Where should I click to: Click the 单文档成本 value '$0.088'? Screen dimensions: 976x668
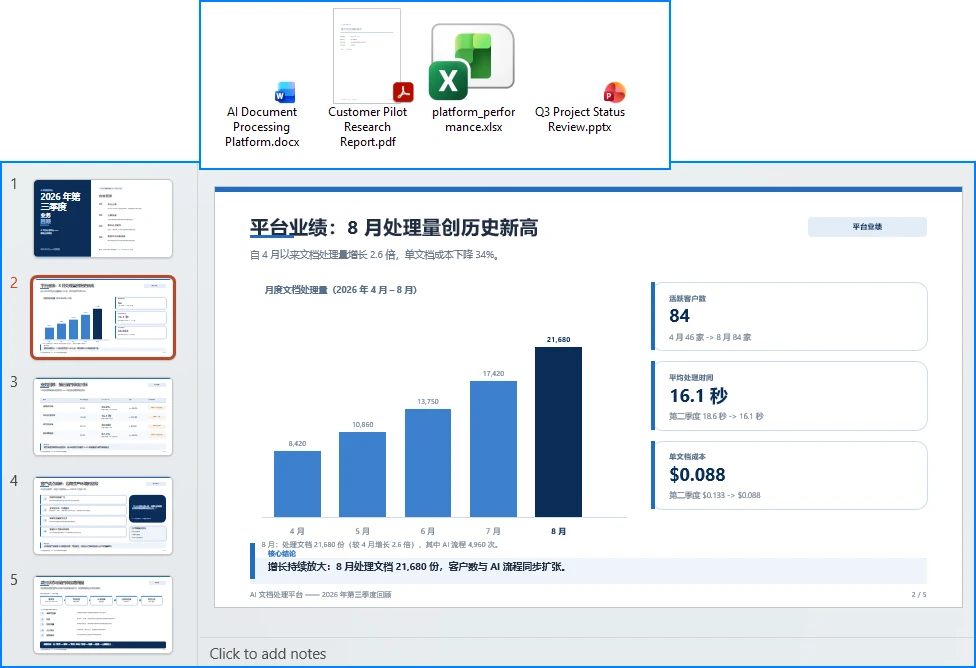697,474
